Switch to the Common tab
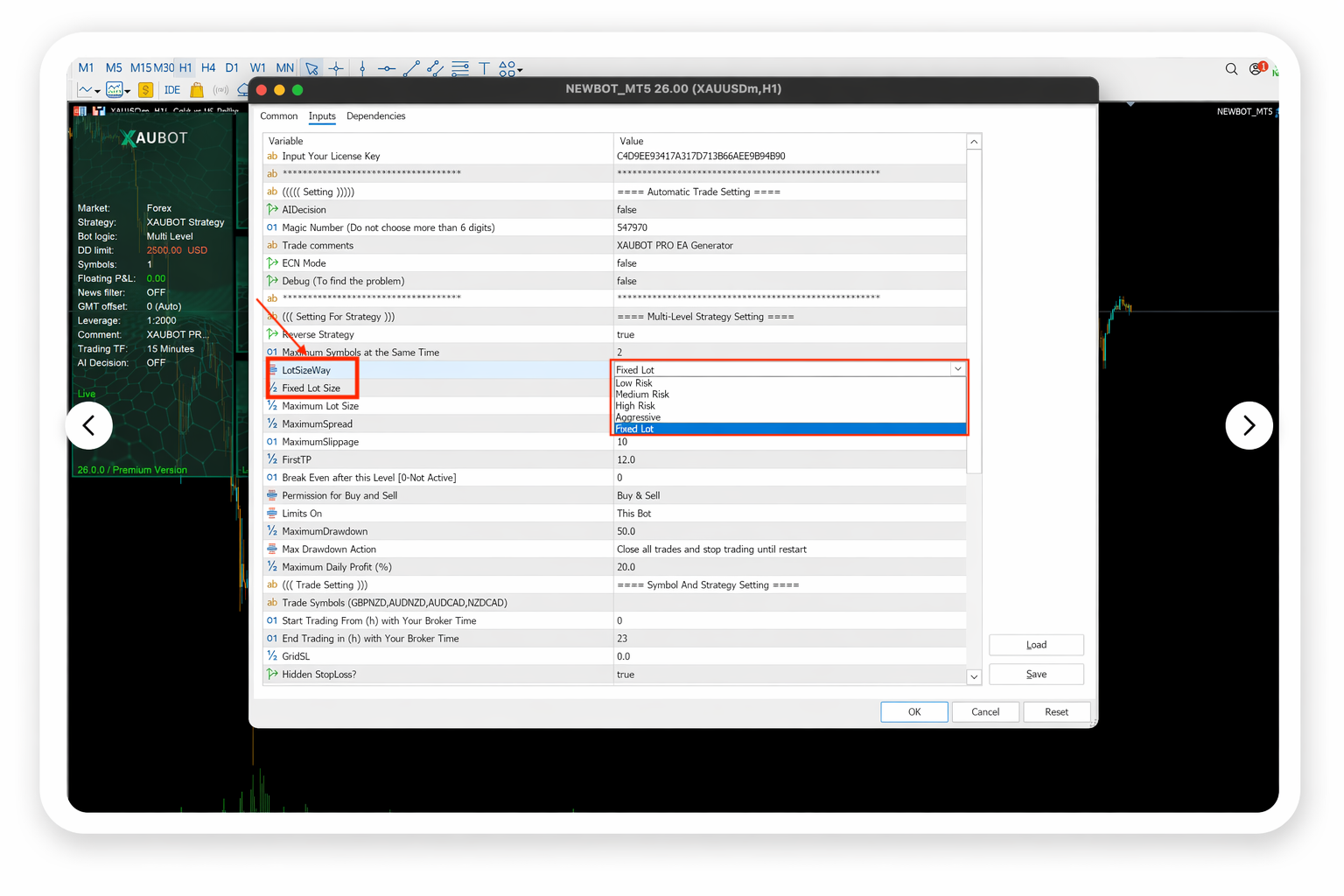The height and width of the screenshot is (896, 1344). [278, 115]
